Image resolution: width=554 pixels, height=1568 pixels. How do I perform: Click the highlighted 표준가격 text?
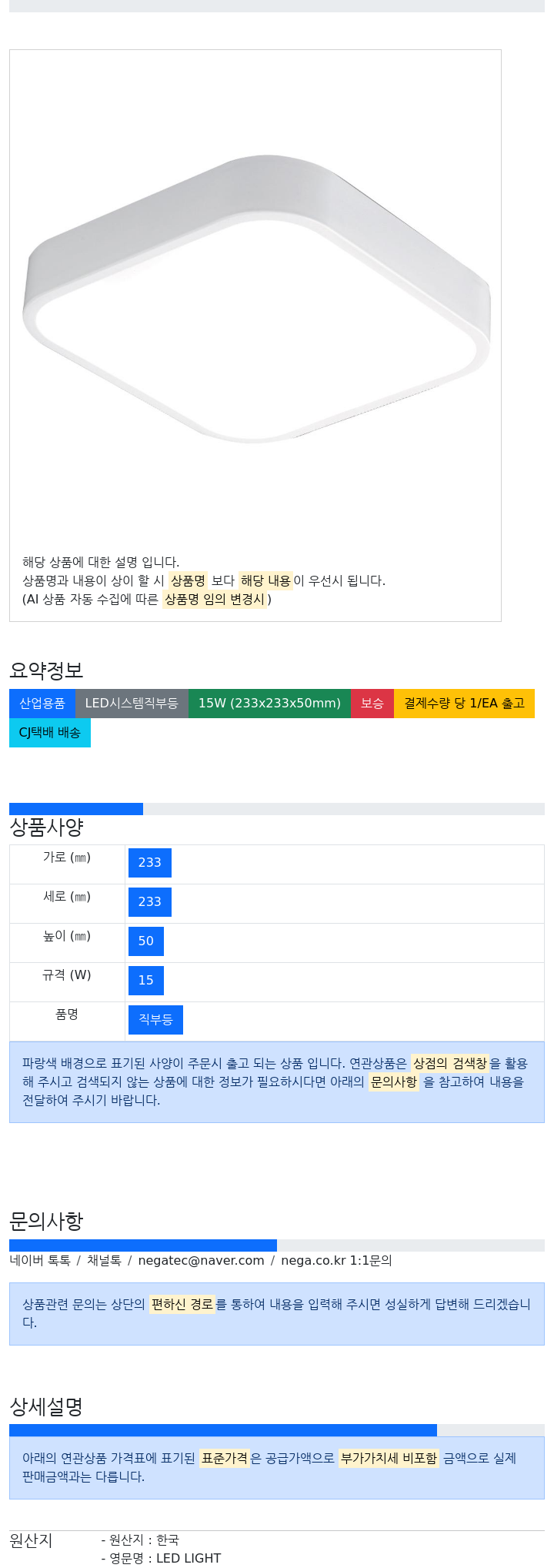pyautogui.click(x=225, y=1459)
